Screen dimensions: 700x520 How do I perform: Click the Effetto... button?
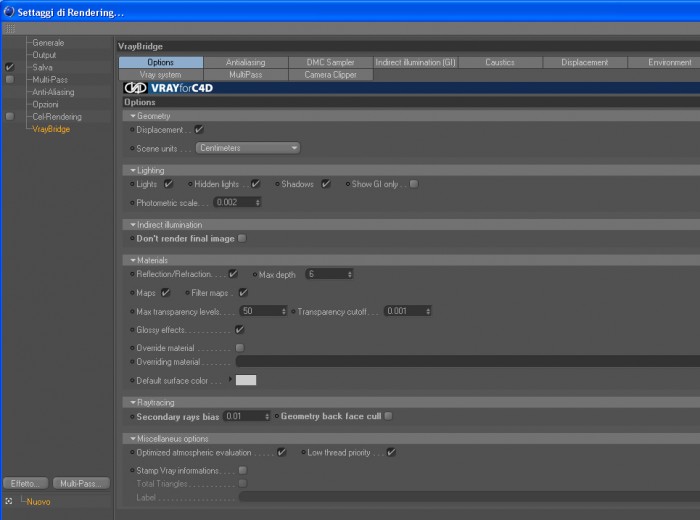tap(25, 483)
